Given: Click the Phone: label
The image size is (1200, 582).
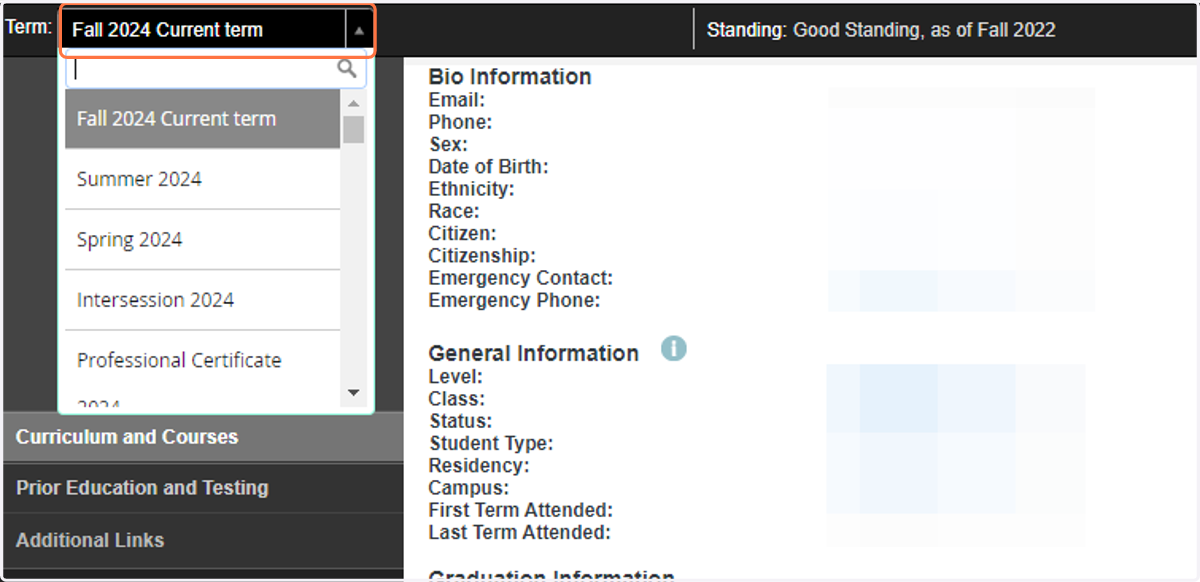Looking at the screenshot, I should [461, 122].
